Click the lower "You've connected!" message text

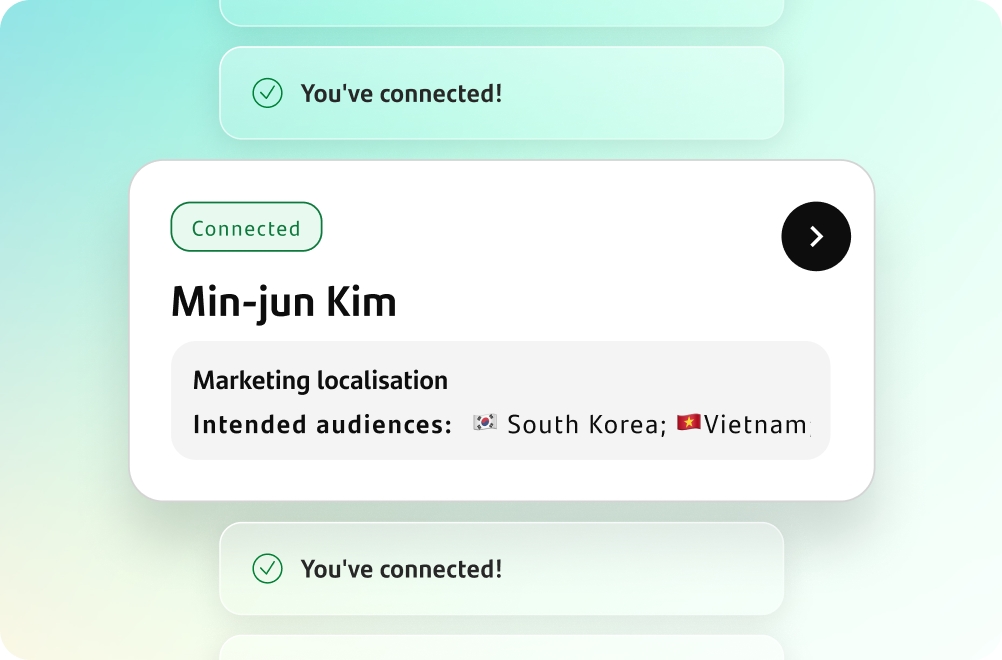pos(401,569)
